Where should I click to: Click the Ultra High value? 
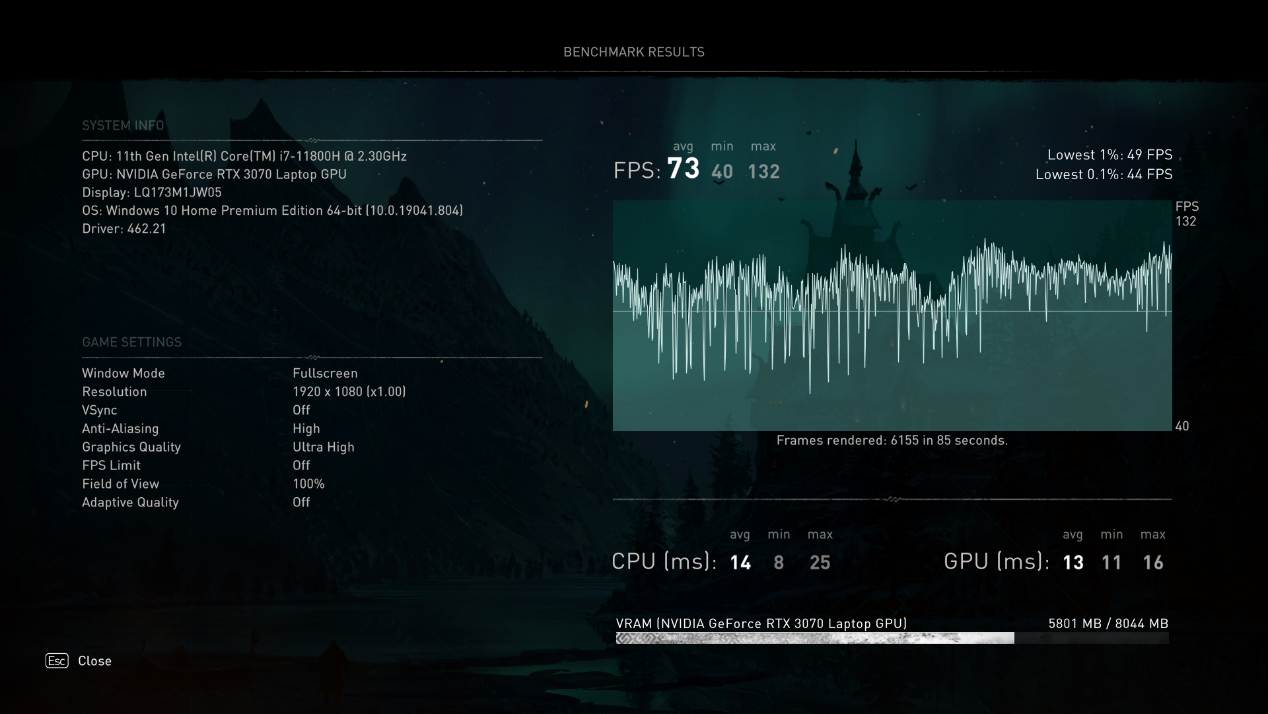tap(323, 447)
